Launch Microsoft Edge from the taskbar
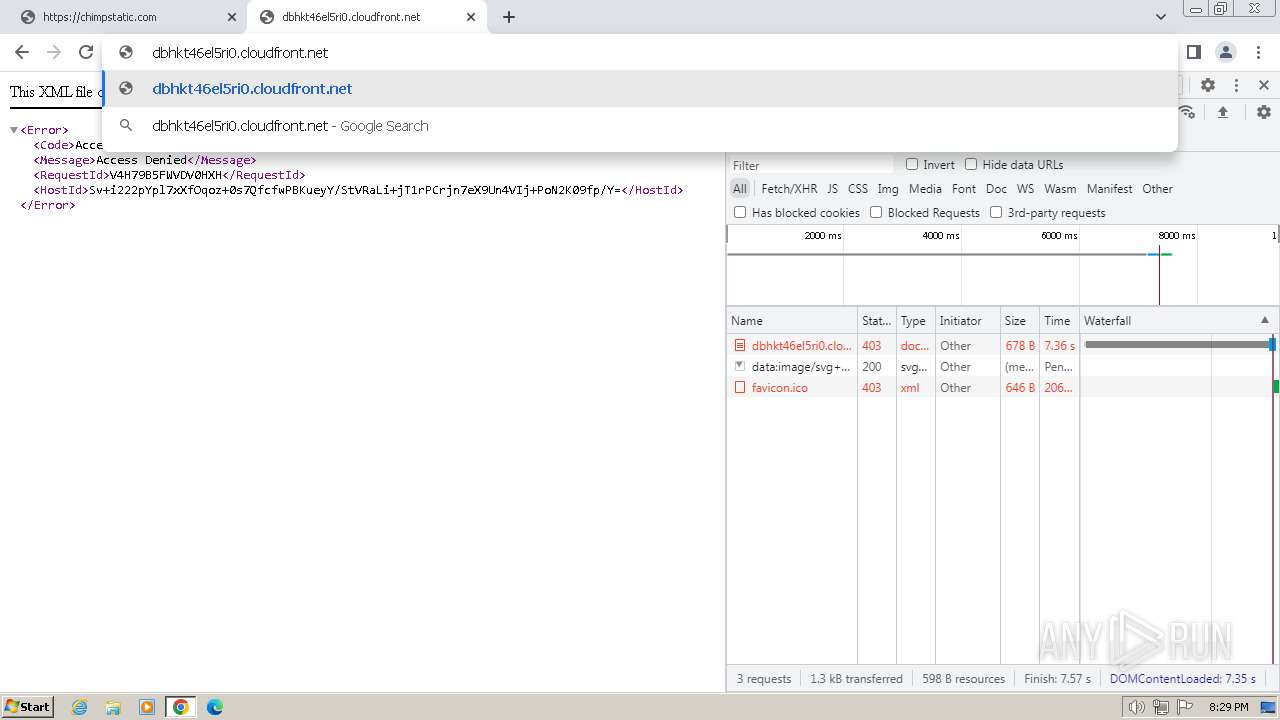The width and height of the screenshot is (1280, 720). click(x=214, y=707)
